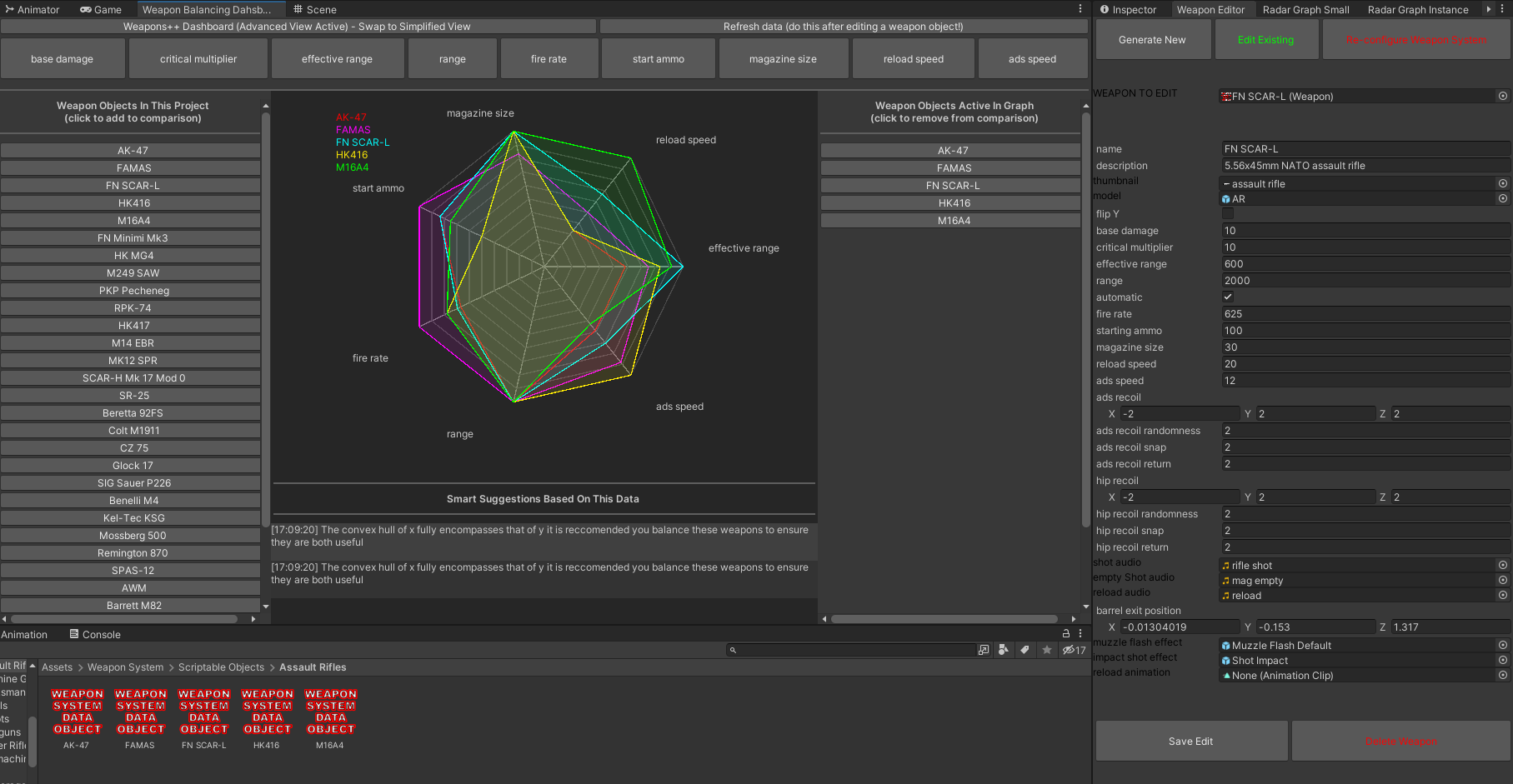Click the Search by Label tag icon
1513x784 pixels.
point(1025,650)
